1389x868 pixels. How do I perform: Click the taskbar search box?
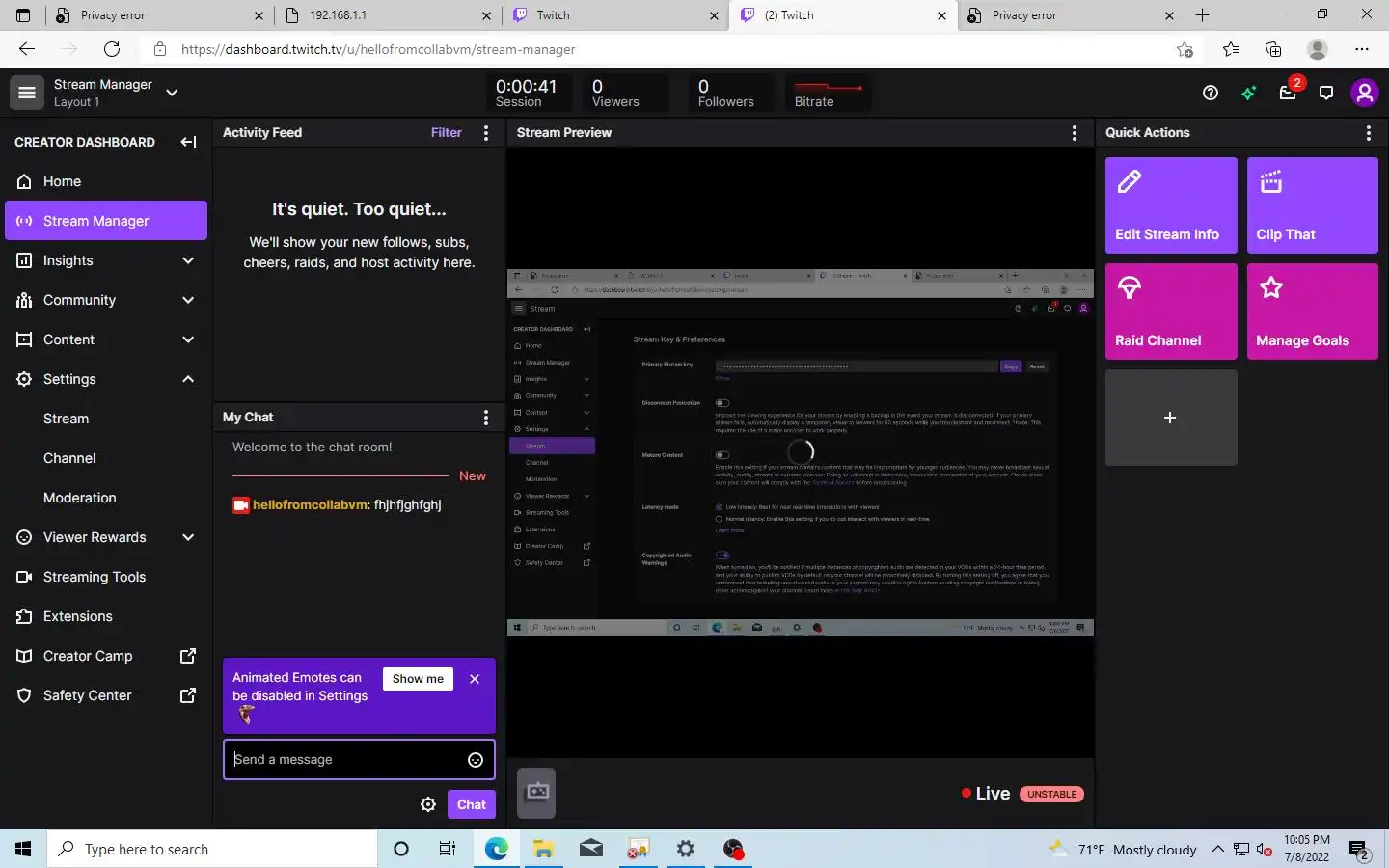tap(212, 849)
